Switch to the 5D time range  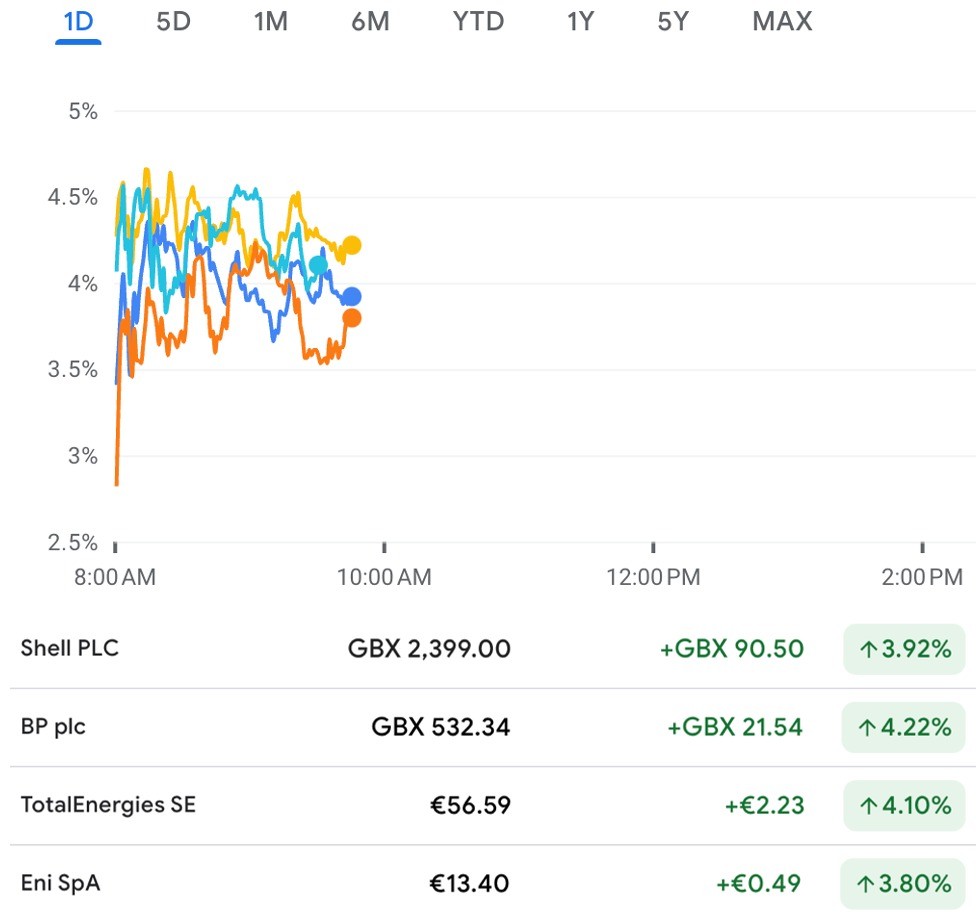coord(173,22)
